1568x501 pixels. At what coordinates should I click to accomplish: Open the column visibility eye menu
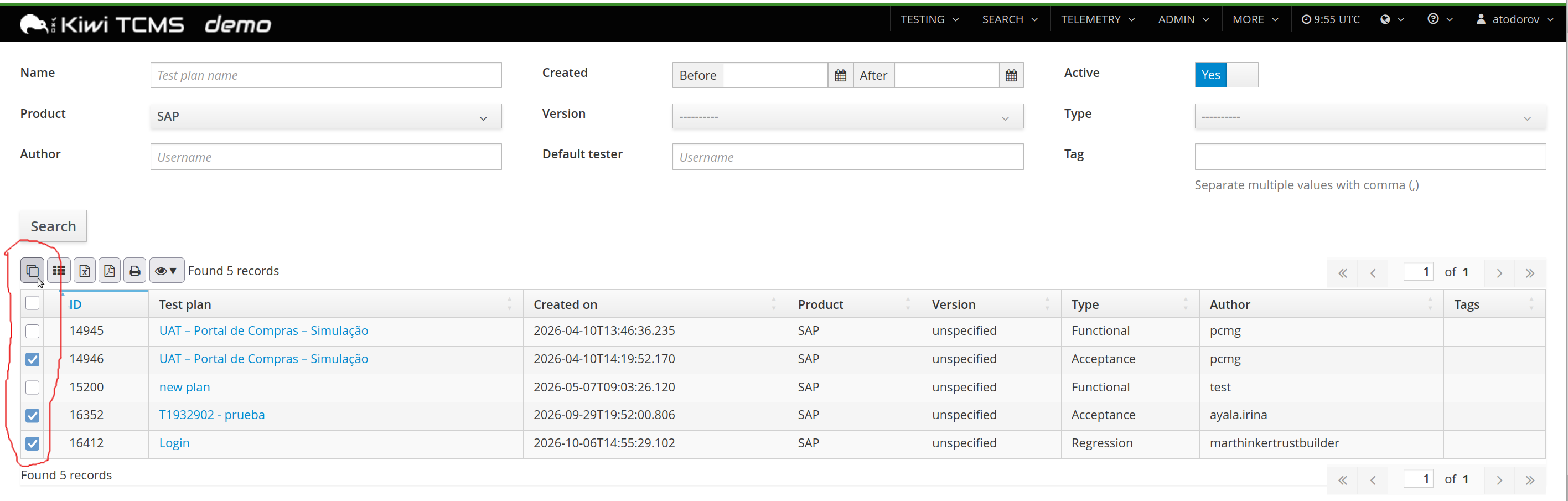[x=166, y=271]
